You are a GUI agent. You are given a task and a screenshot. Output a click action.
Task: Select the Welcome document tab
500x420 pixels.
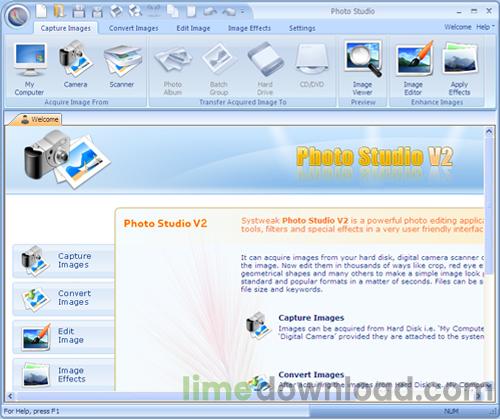click(35, 119)
